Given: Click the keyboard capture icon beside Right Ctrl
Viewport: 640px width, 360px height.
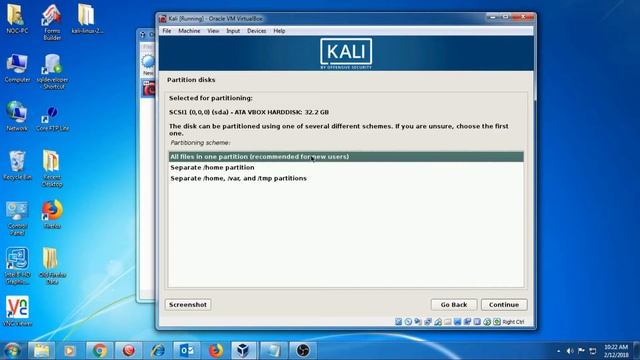Looking at the screenshot, I should 497,322.
